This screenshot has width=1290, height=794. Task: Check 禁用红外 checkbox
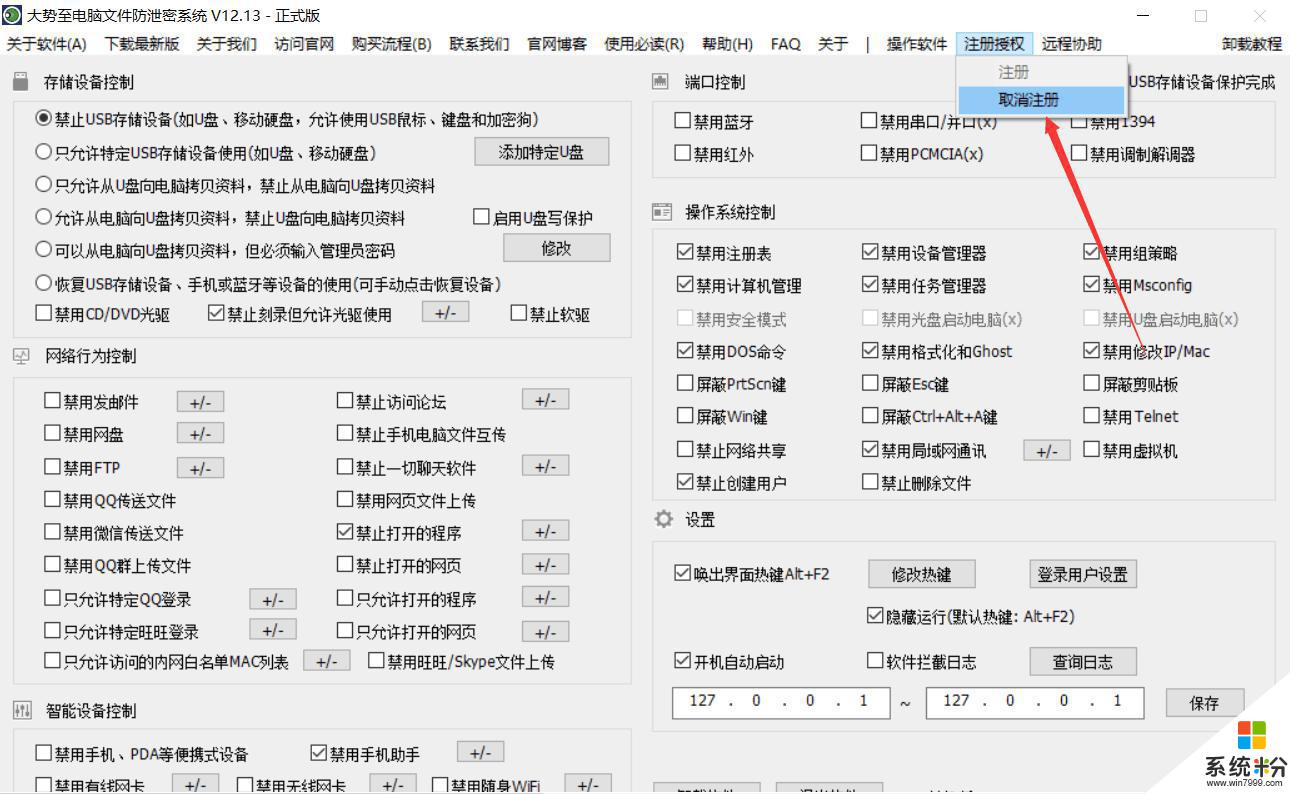click(x=683, y=153)
